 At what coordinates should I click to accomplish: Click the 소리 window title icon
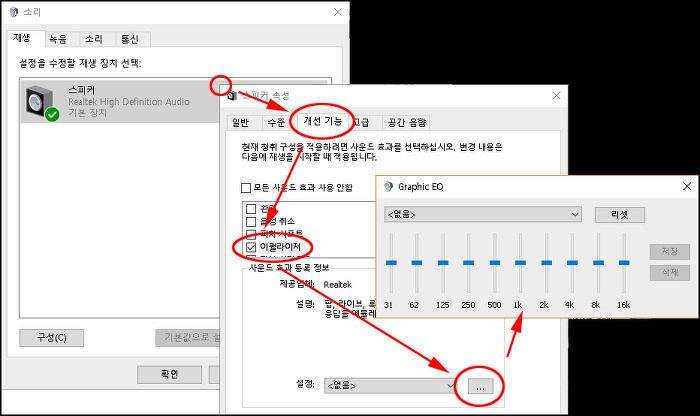click(13, 12)
